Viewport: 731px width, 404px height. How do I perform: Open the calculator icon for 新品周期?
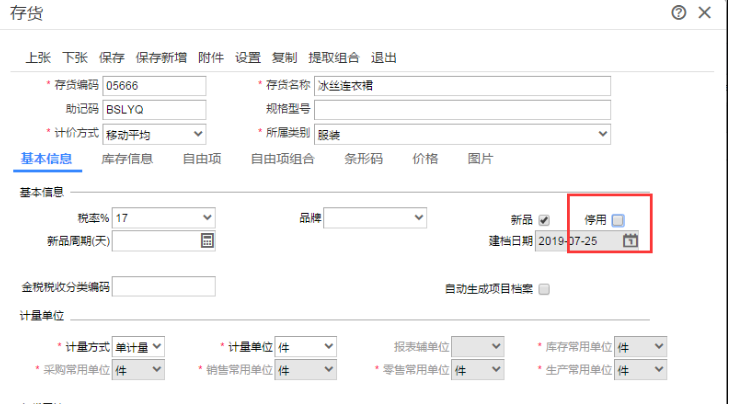(207, 241)
